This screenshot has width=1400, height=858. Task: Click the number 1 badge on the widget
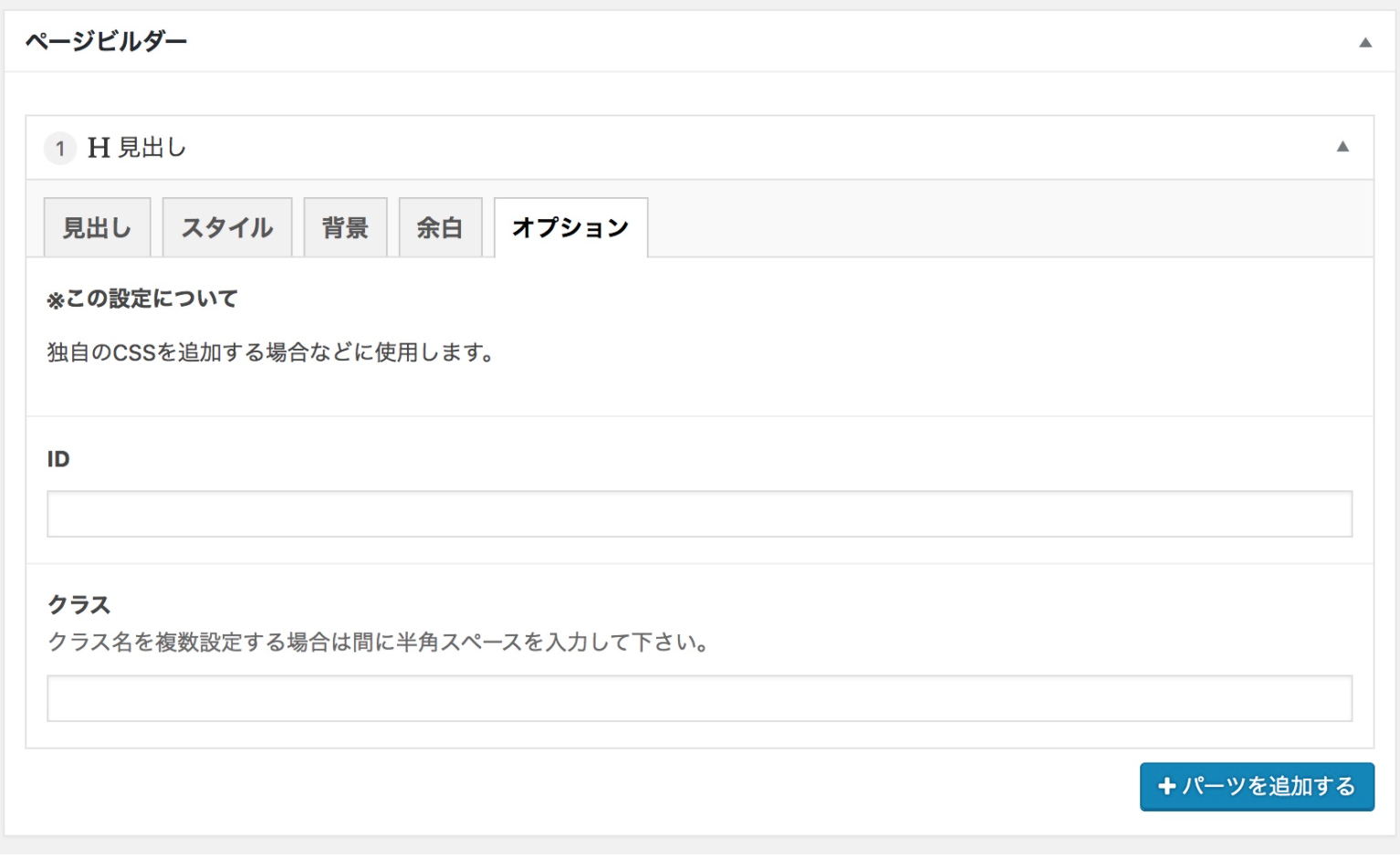point(60,148)
